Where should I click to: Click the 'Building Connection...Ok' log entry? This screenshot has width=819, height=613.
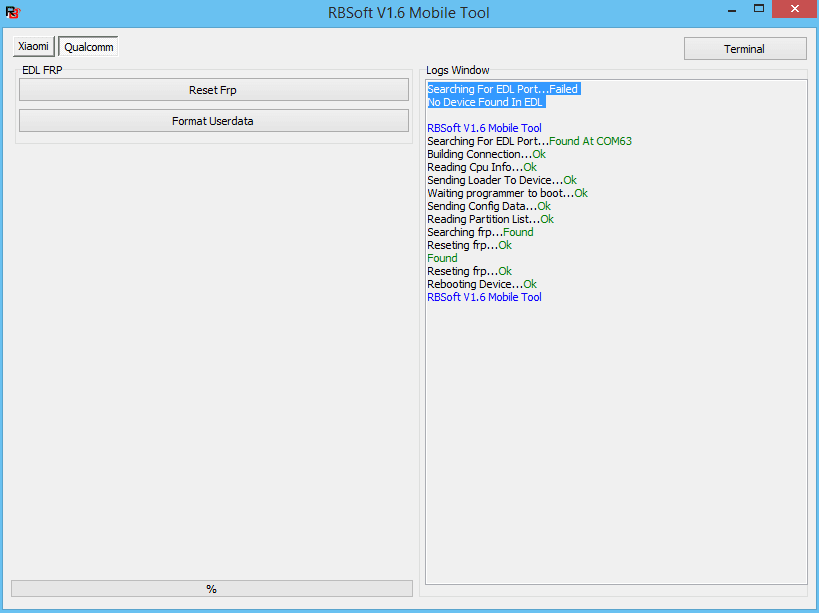[486, 154]
